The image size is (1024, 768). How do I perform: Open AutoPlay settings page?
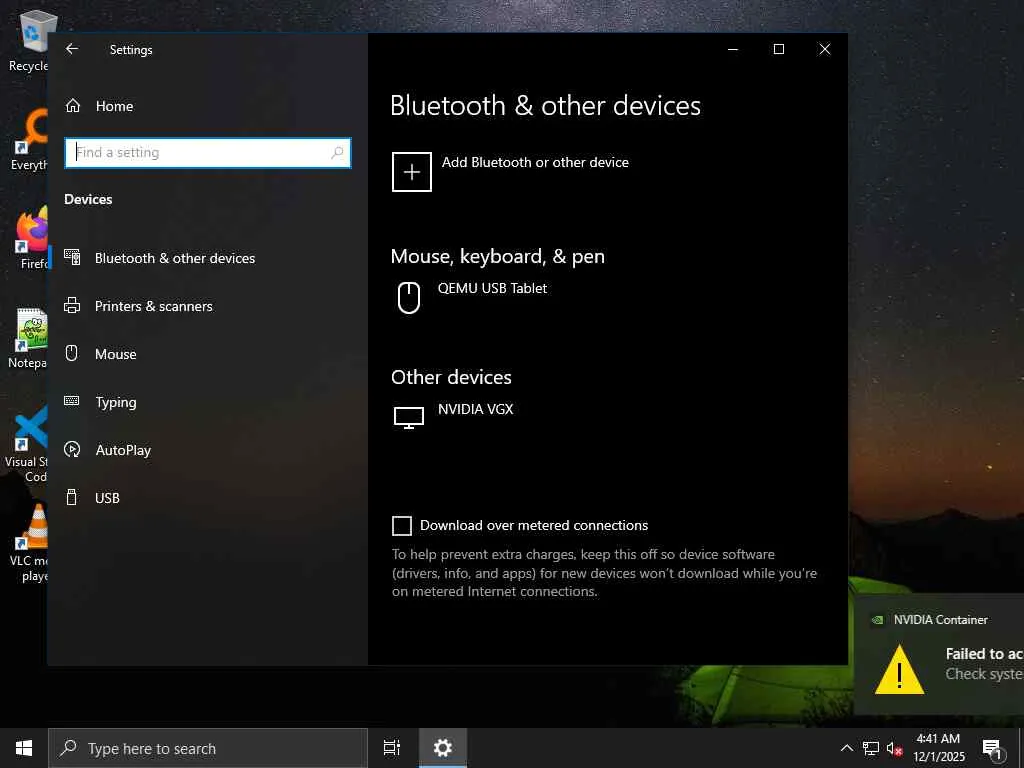click(208, 450)
